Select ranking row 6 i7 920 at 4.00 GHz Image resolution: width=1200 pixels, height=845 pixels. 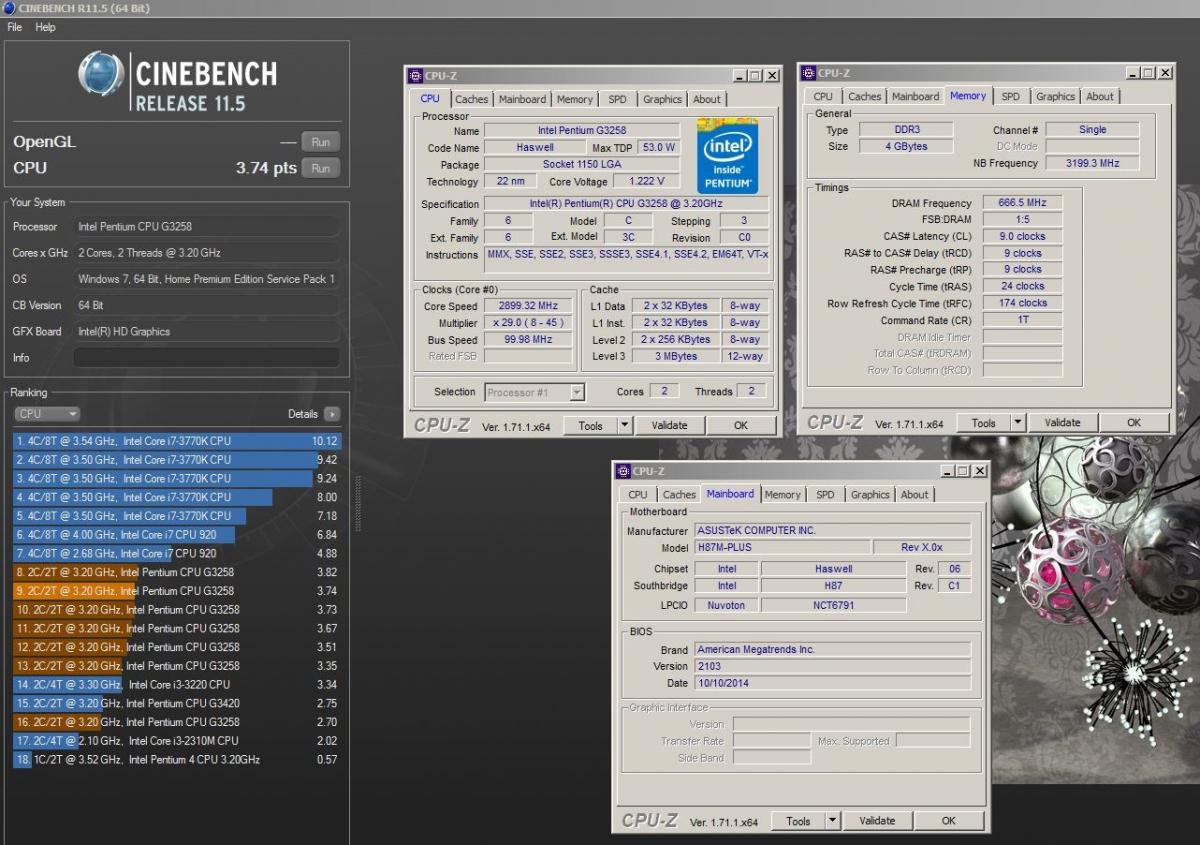[x=177, y=535]
